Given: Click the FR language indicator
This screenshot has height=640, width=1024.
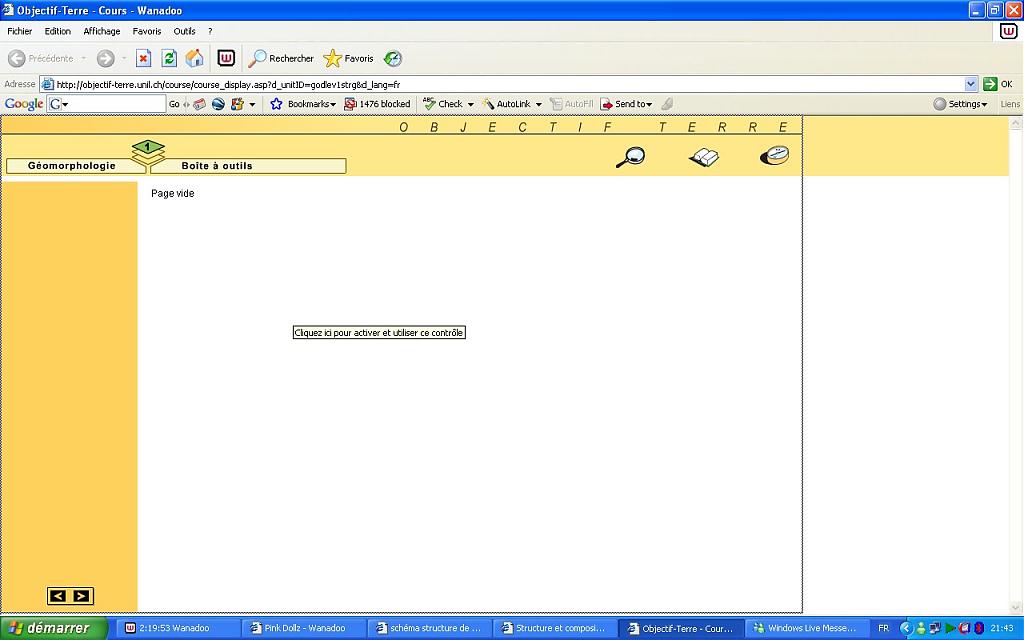Looking at the screenshot, I should (884, 628).
